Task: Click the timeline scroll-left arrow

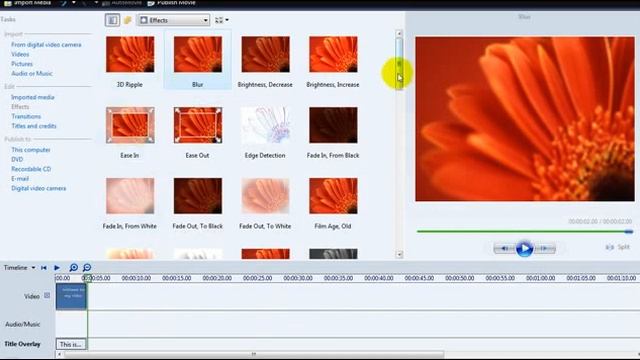Action: pos(60,354)
